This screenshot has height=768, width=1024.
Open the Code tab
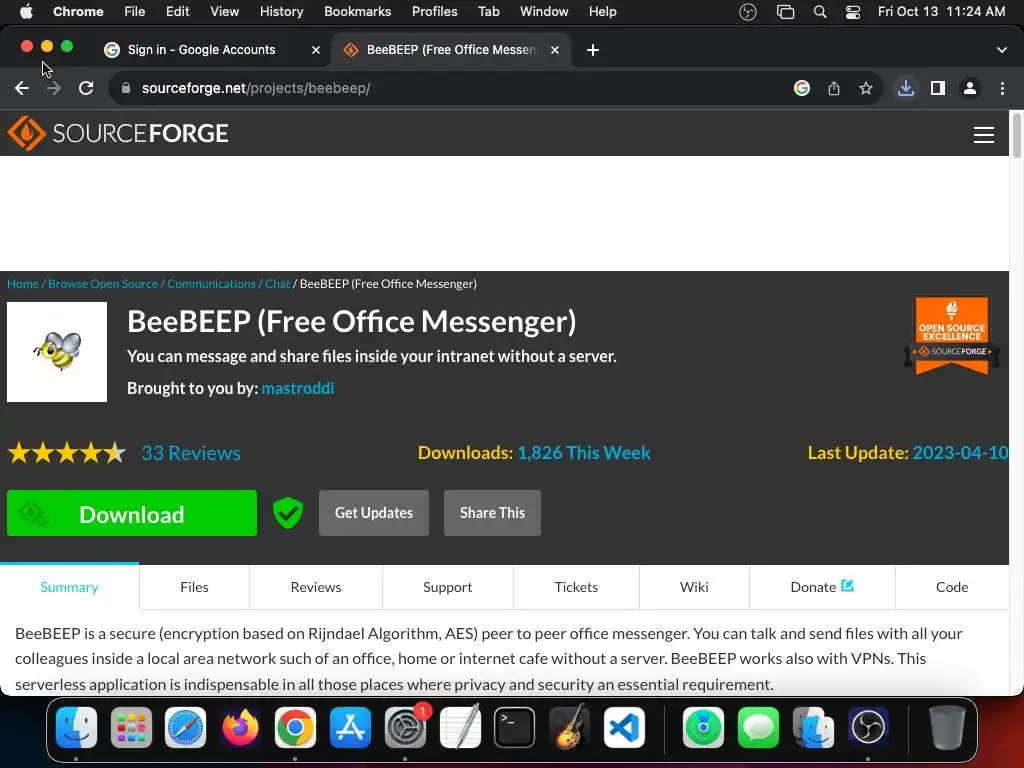click(952, 587)
